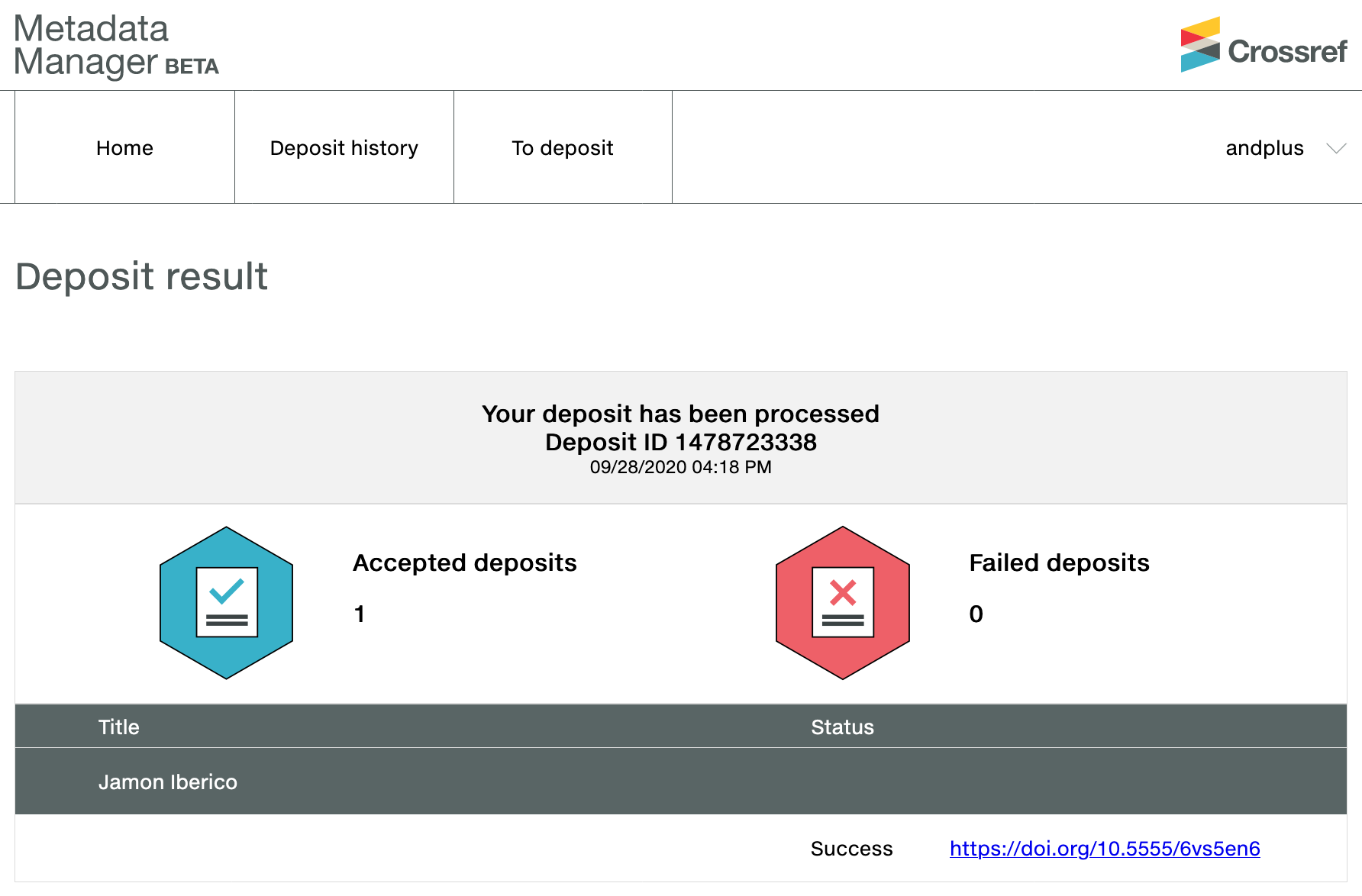Expand the andplus account chevron
1362x896 pixels.
click(1336, 148)
